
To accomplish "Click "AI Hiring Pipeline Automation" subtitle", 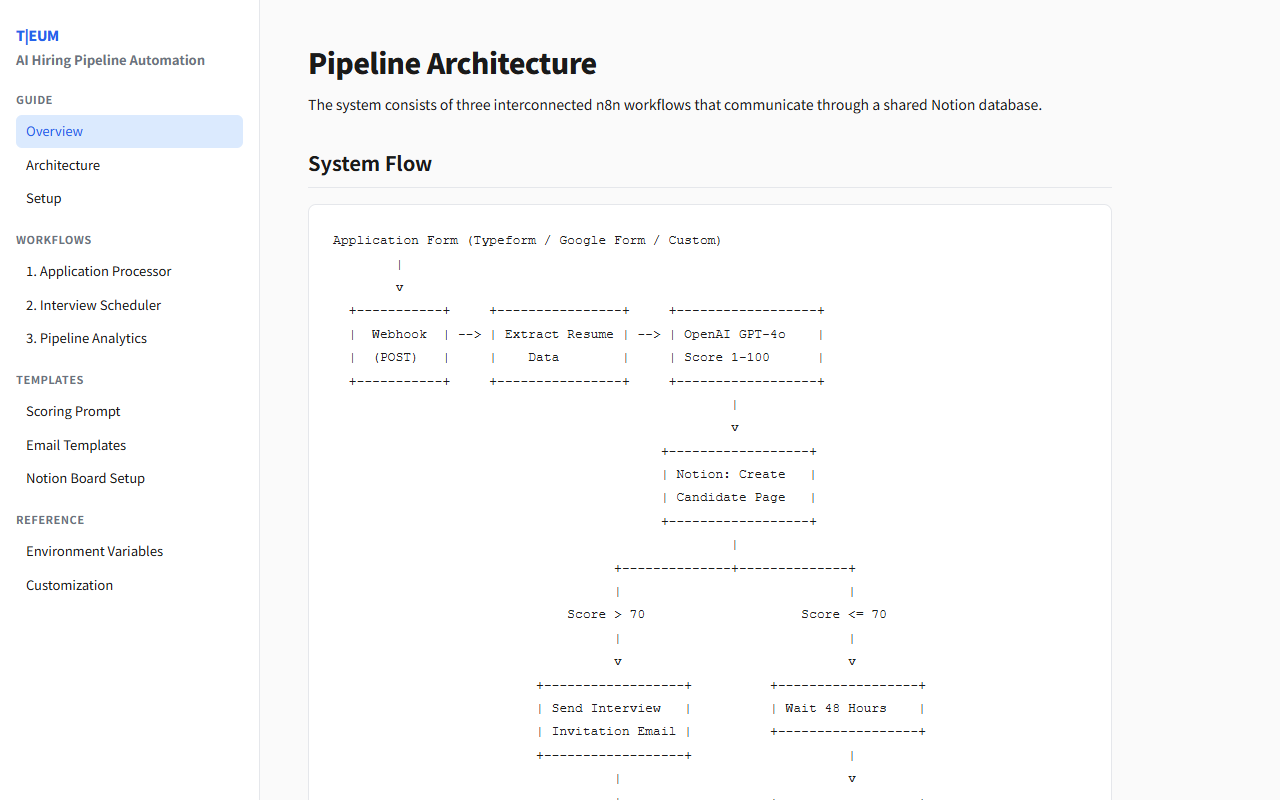I will 110,60.
